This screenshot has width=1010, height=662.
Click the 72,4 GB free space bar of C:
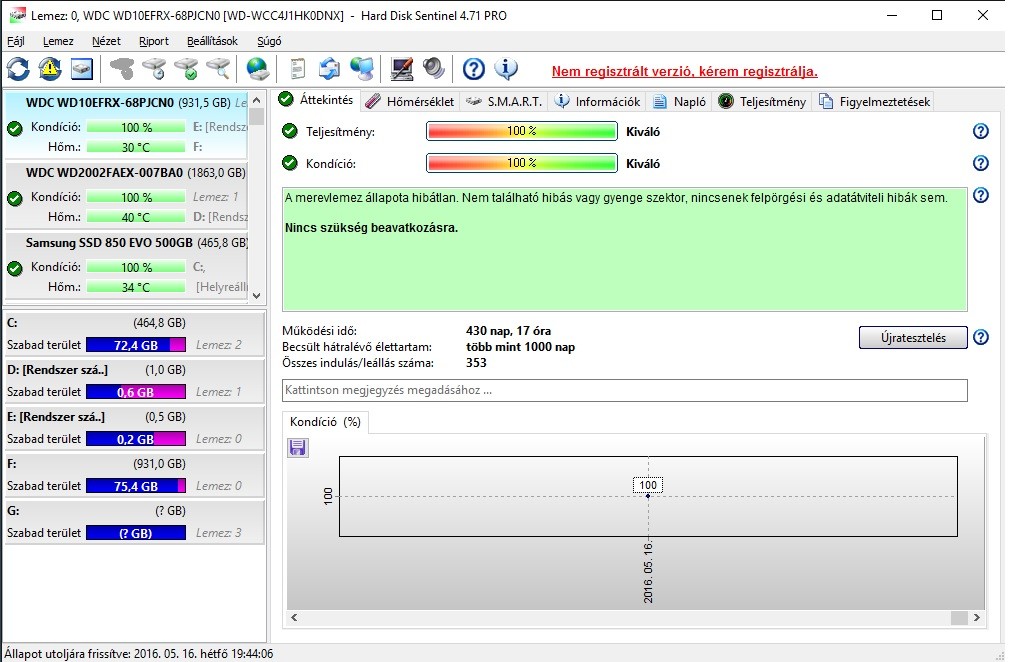pyautogui.click(x=136, y=345)
